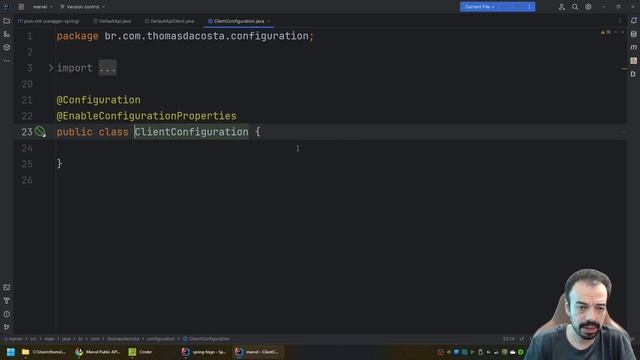This screenshot has height=360, width=640.
Task: Switch to the DefaultApiClient.java tab
Action: click(x=169, y=21)
